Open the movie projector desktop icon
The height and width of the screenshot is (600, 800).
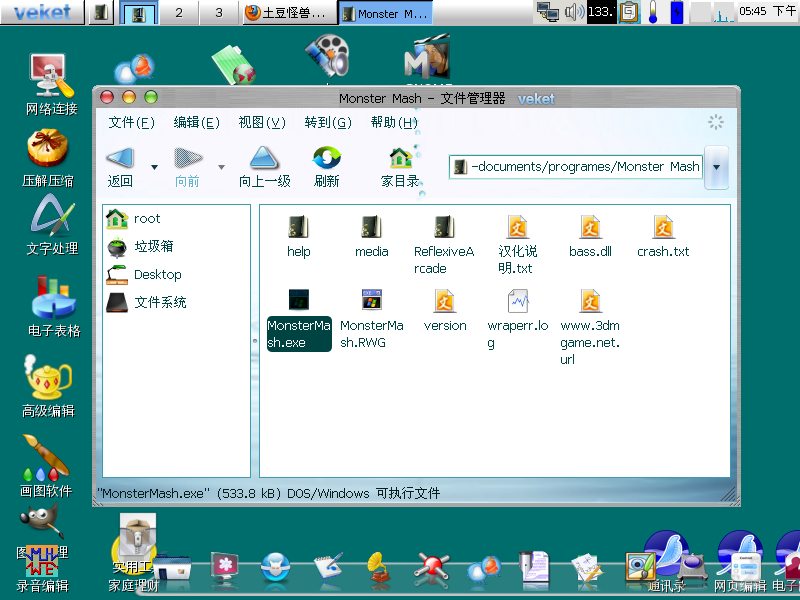[327, 55]
